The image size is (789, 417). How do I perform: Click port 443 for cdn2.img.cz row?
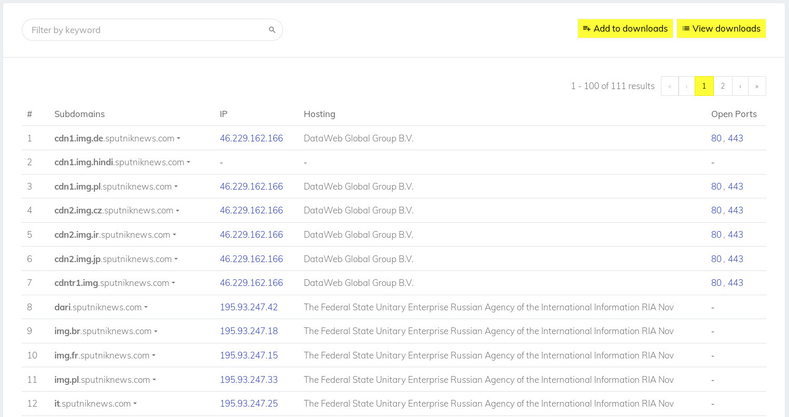tap(735, 210)
